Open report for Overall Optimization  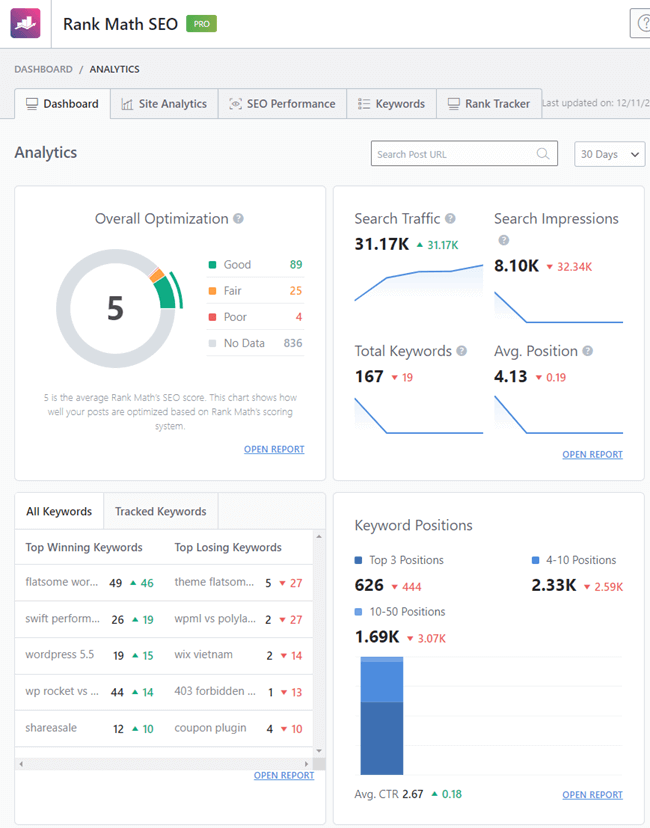point(274,449)
